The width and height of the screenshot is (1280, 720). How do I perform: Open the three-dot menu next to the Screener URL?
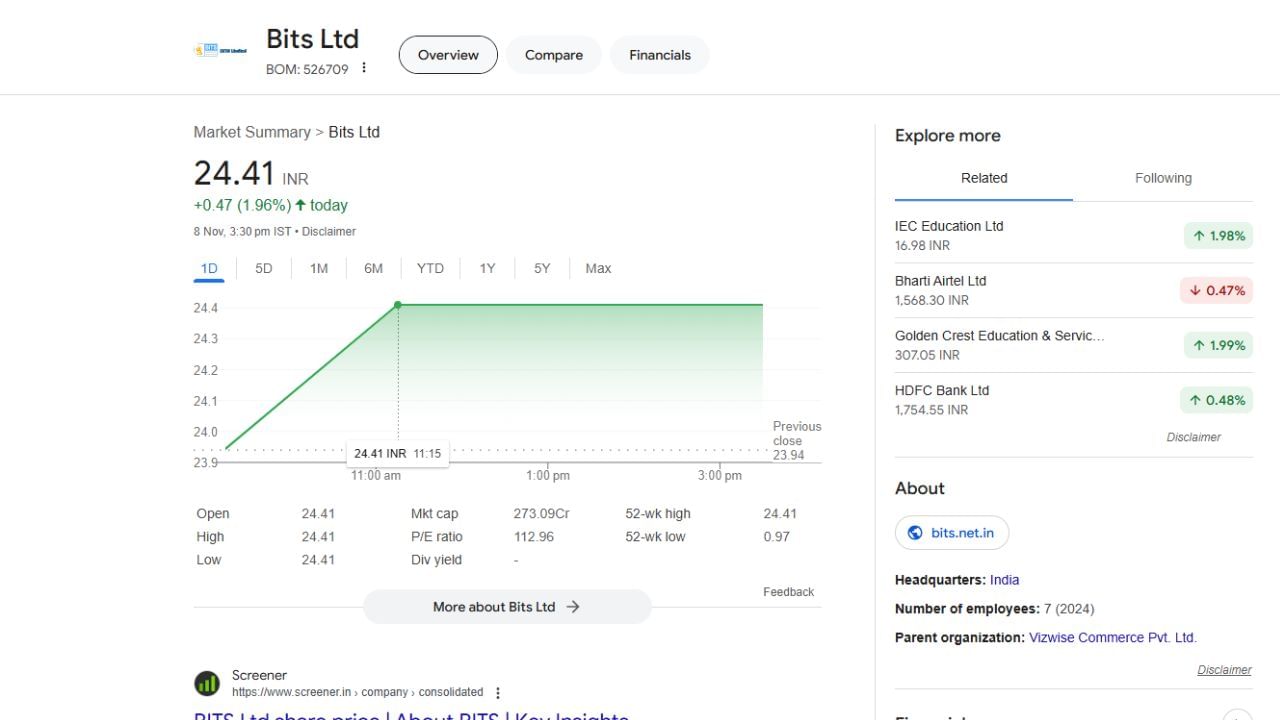point(498,693)
